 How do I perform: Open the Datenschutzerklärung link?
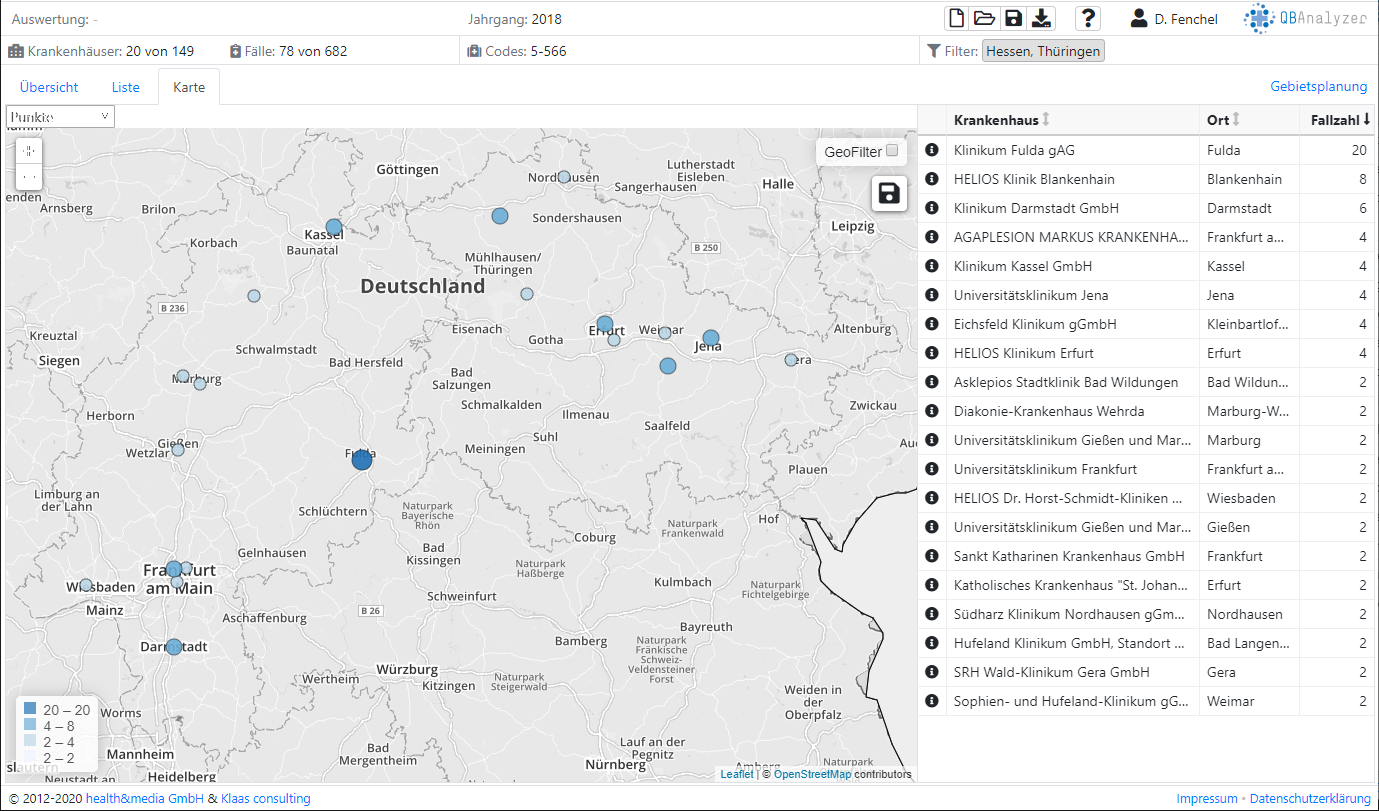(1310, 799)
